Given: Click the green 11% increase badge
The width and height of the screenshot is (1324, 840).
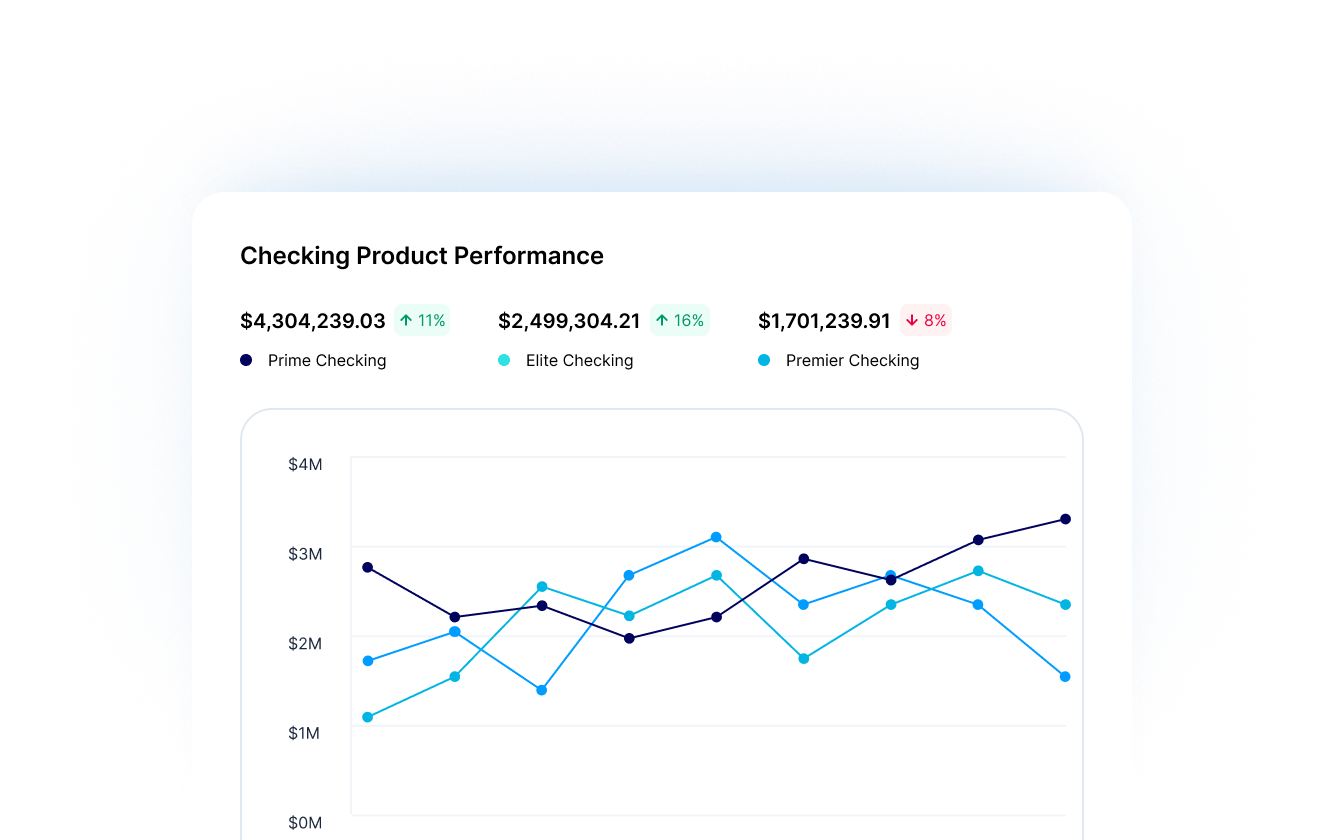Looking at the screenshot, I should pos(421,320).
